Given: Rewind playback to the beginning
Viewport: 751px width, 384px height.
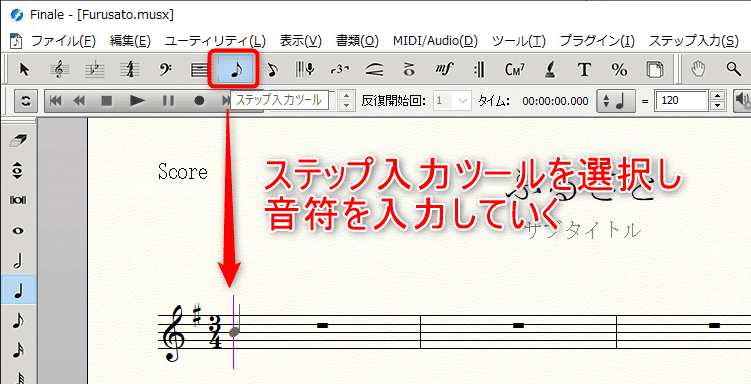Looking at the screenshot, I should [x=56, y=101].
